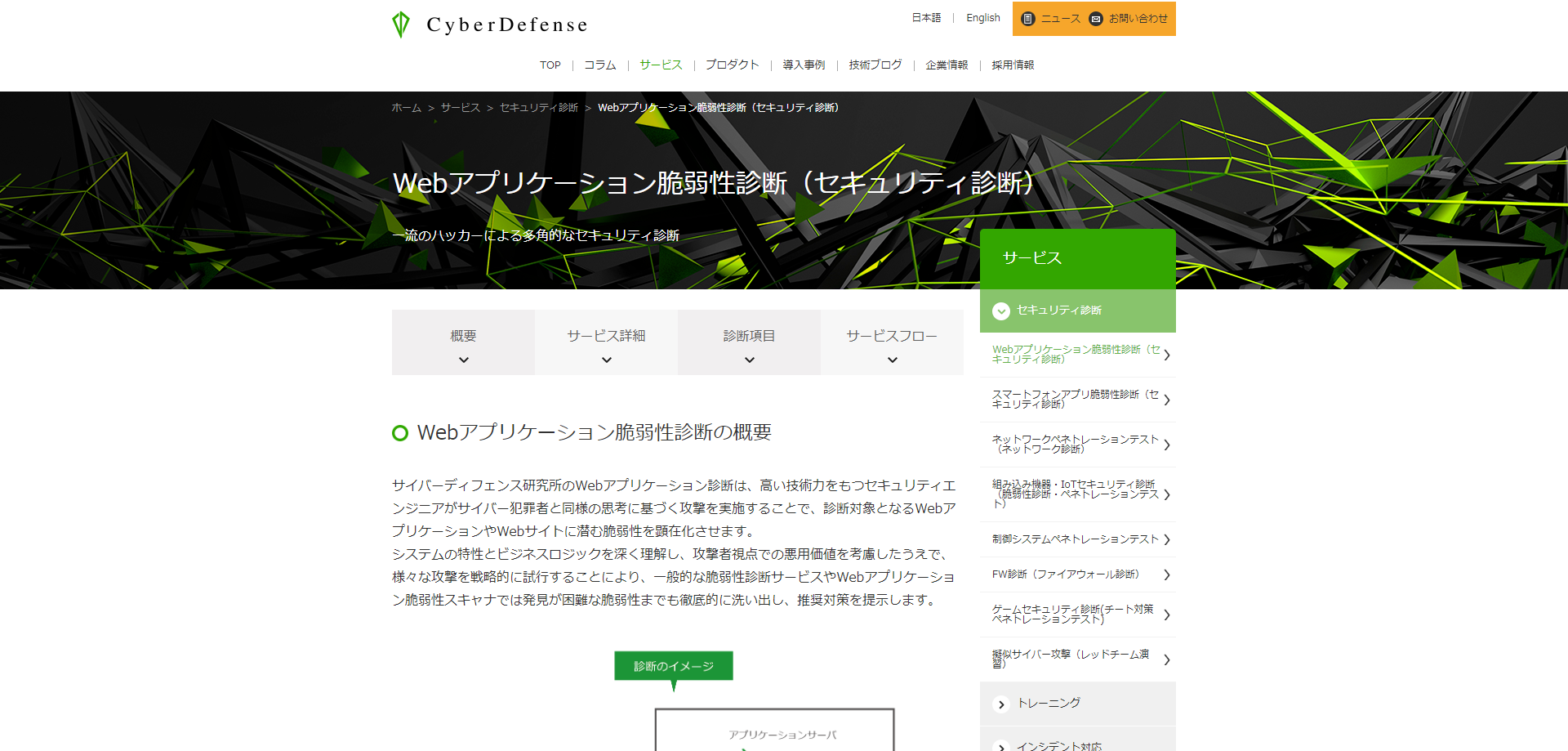
Task: Collapse the セキュリティ診断 sidebar section
Action: coord(1078,311)
